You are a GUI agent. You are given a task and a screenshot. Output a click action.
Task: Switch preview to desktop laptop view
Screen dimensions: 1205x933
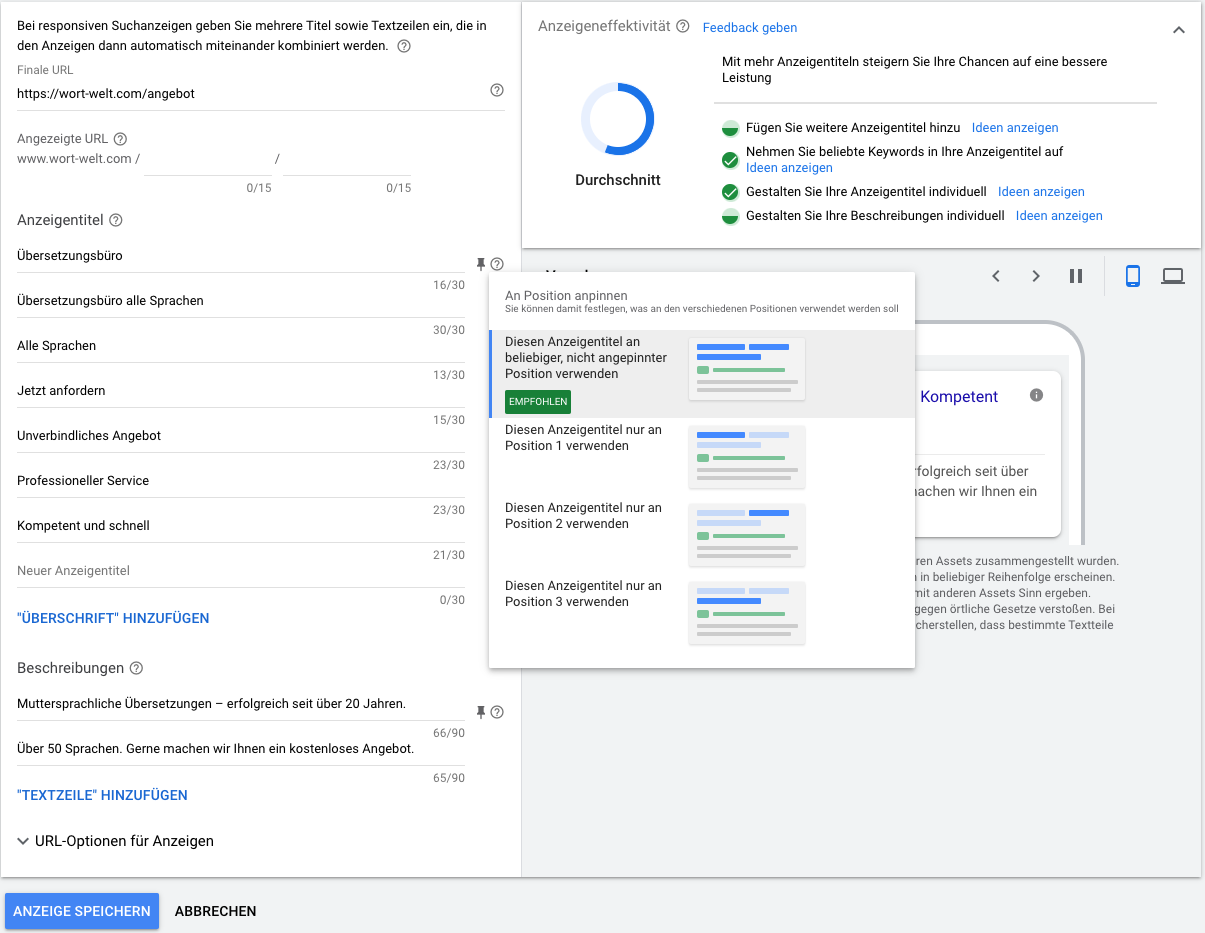1172,276
